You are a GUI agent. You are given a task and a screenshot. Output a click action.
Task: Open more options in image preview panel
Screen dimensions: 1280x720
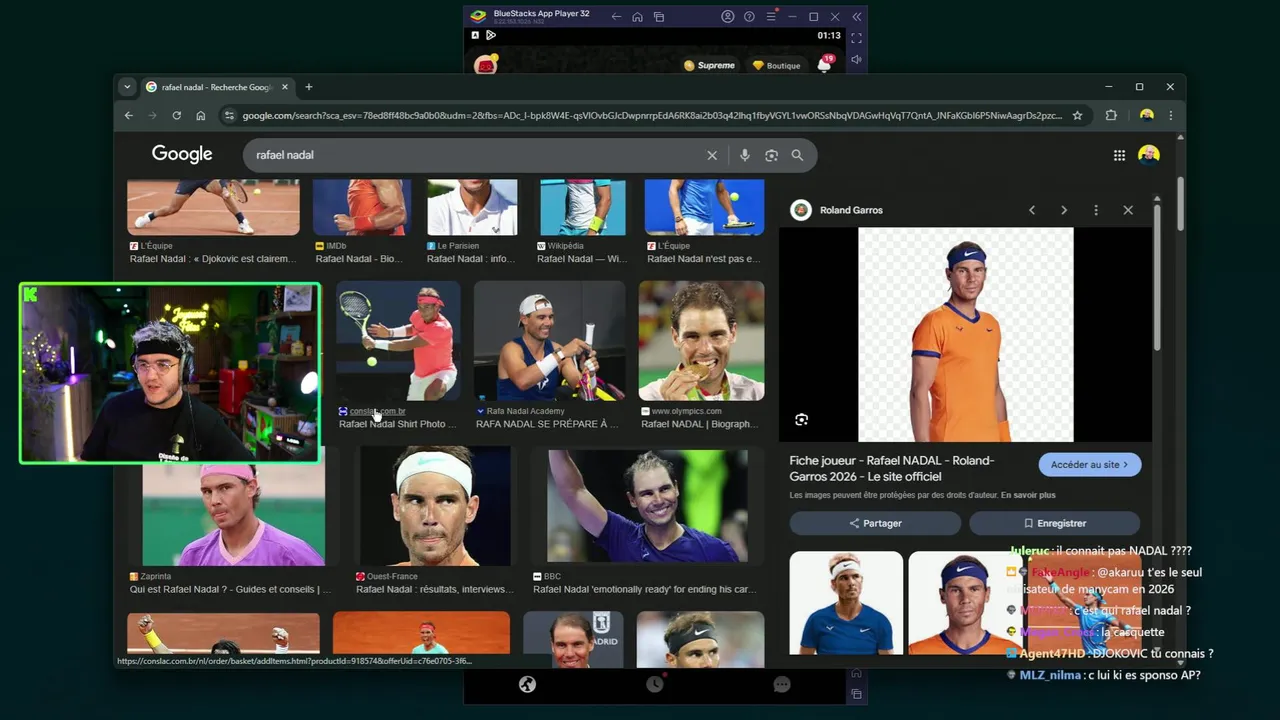pyautogui.click(x=1096, y=210)
